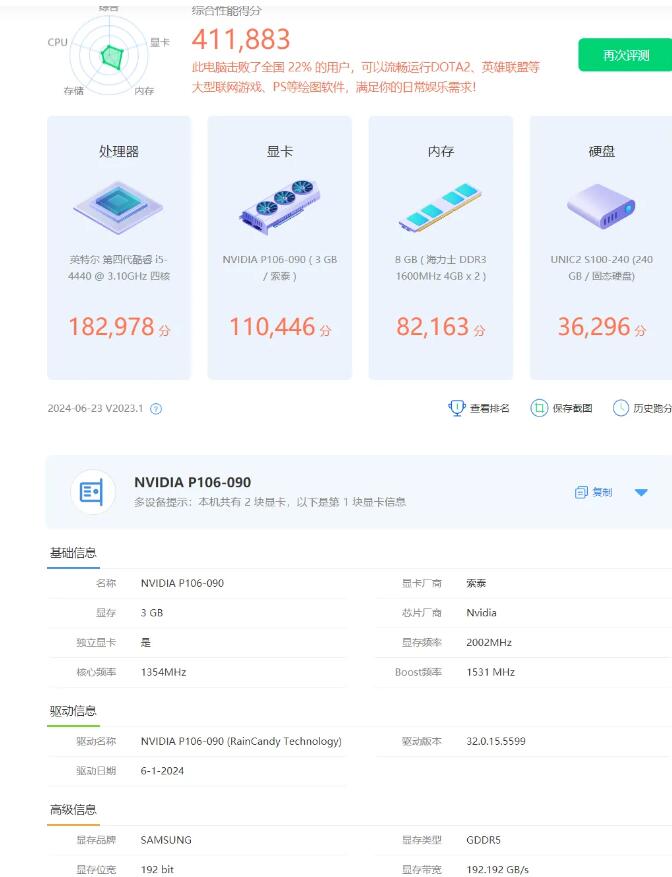Click the graphics card icon in 显卡 card
672x877 pixels.
pos(279,207)
